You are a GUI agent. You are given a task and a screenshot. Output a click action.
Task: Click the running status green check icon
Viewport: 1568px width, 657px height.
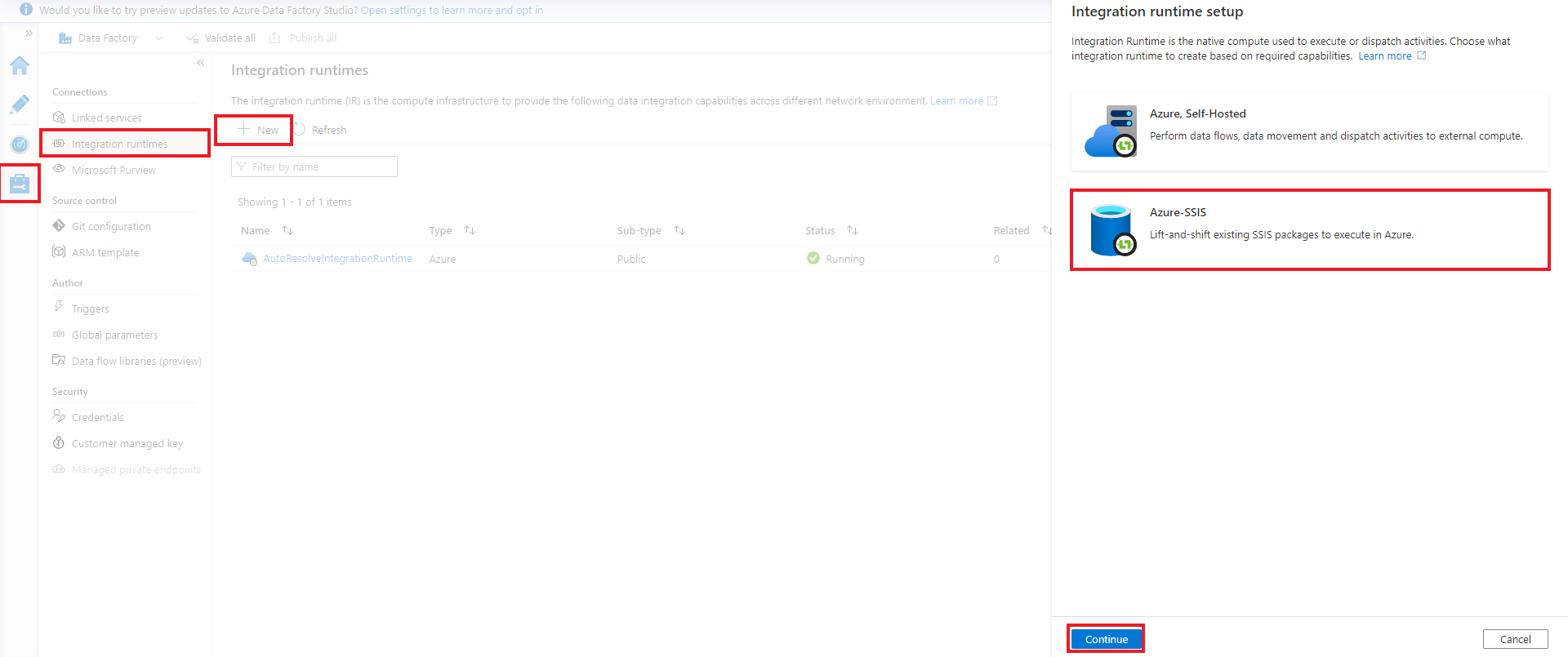coord(813,258)
